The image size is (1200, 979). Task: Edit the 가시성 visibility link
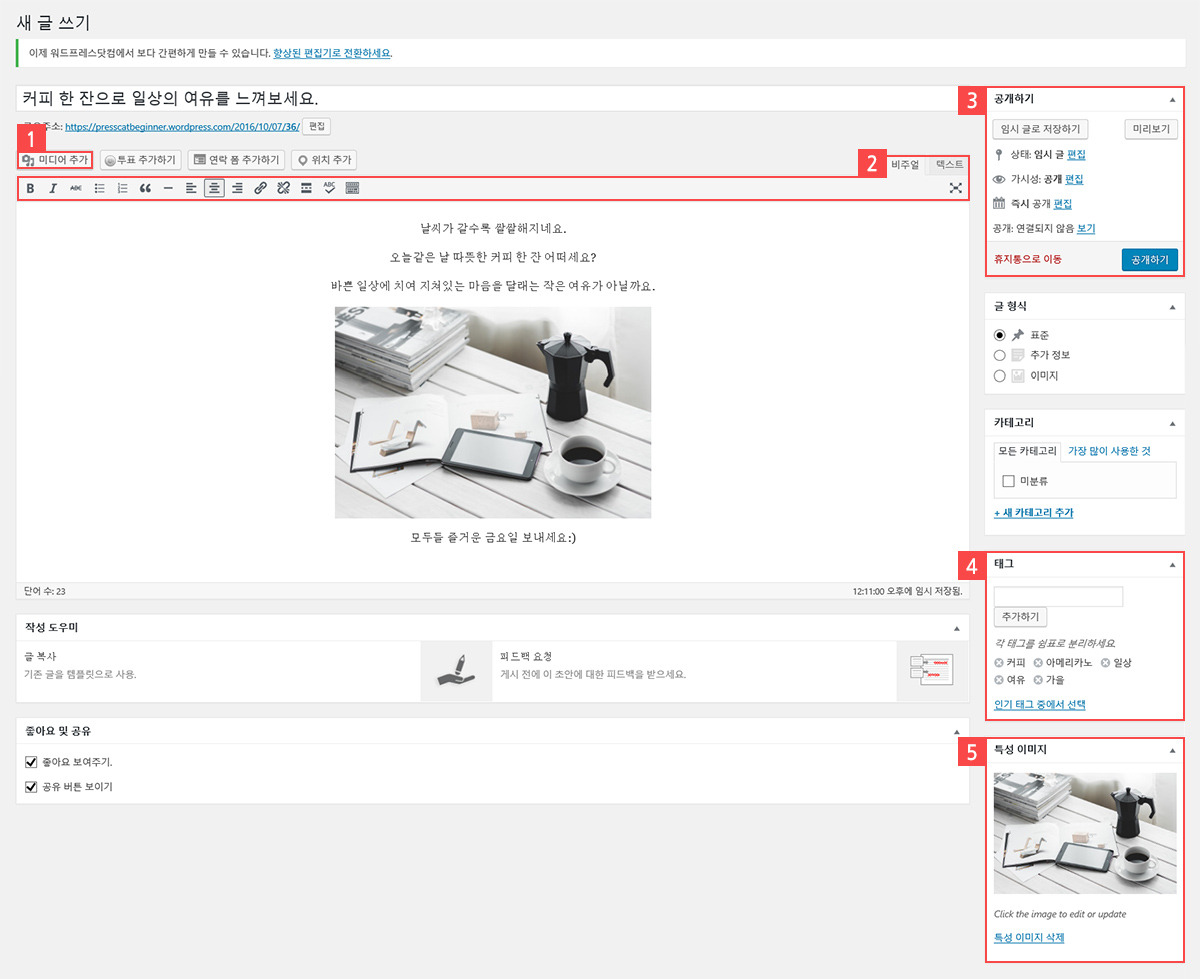click(1074, 180)
